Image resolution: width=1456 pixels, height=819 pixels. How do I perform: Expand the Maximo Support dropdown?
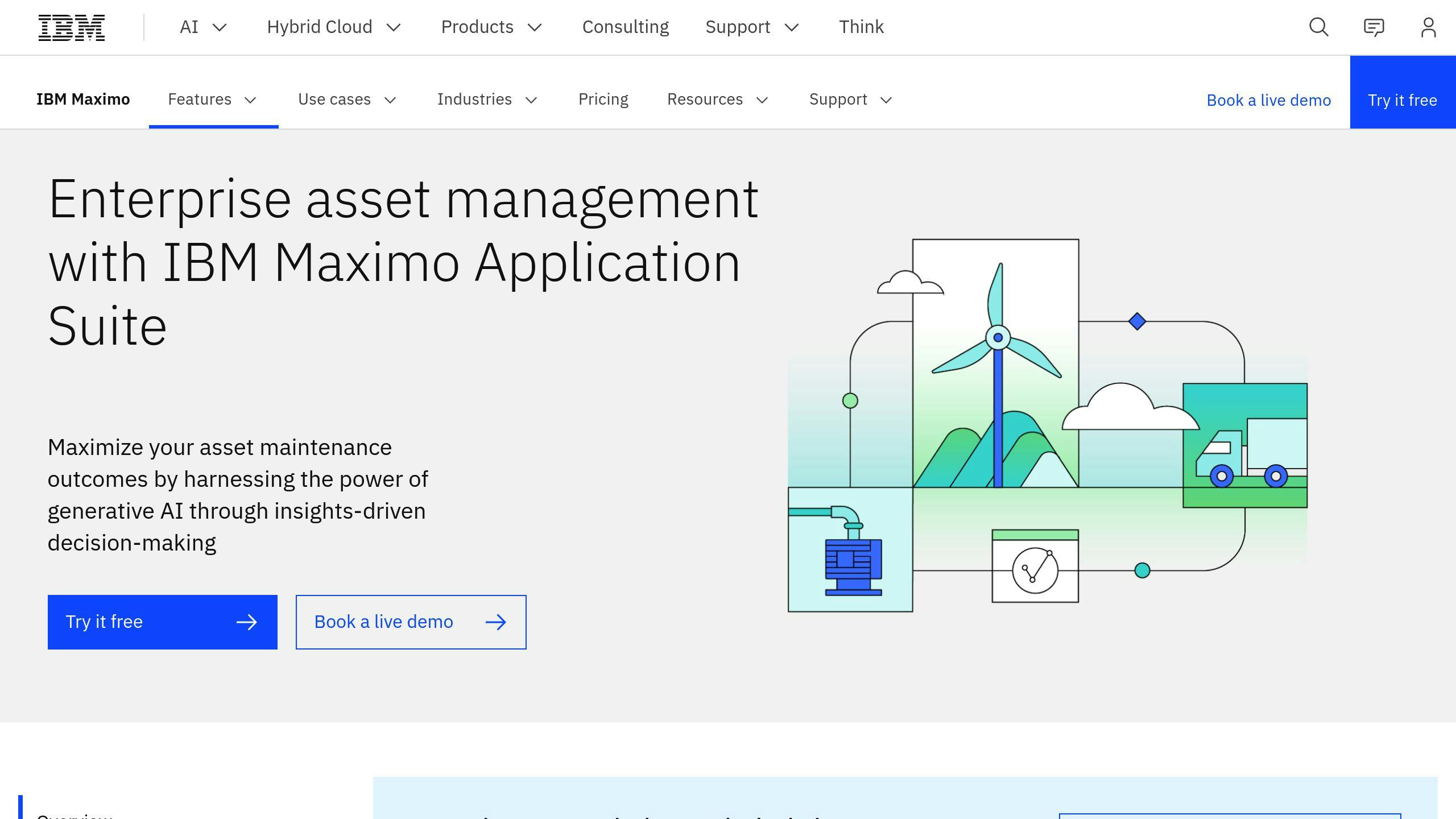coord(851,100)
